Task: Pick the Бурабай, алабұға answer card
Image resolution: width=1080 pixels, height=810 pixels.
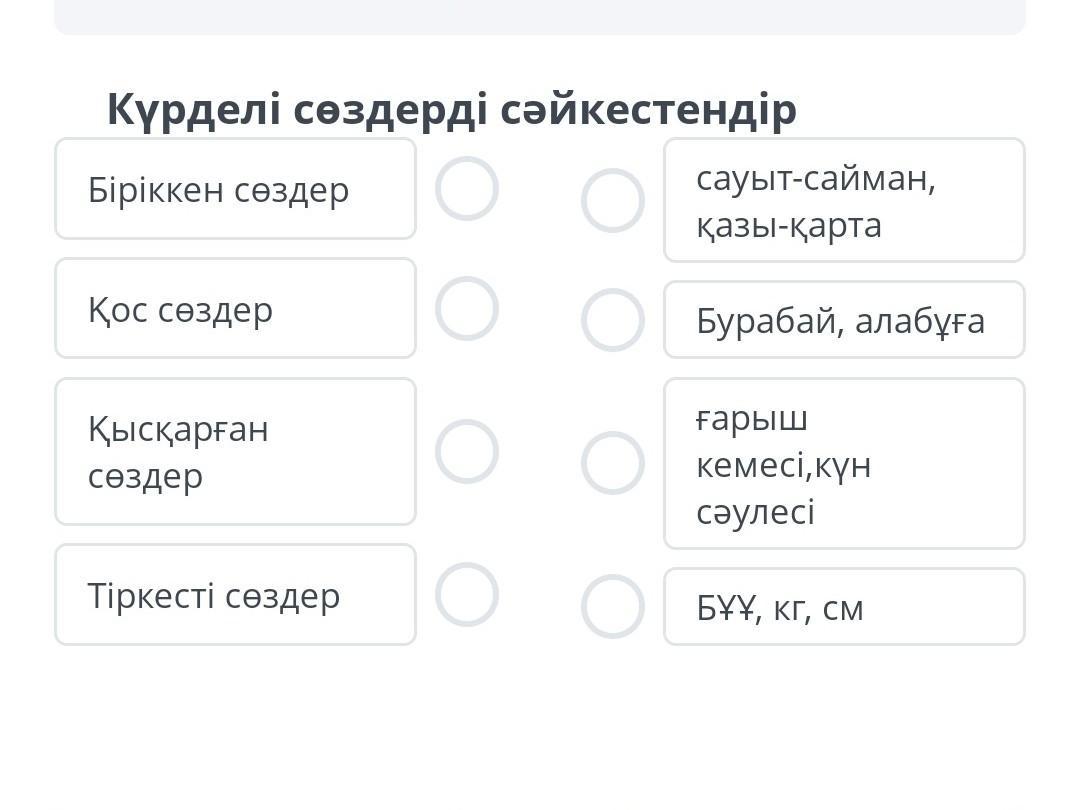Action: pos(844,320)
